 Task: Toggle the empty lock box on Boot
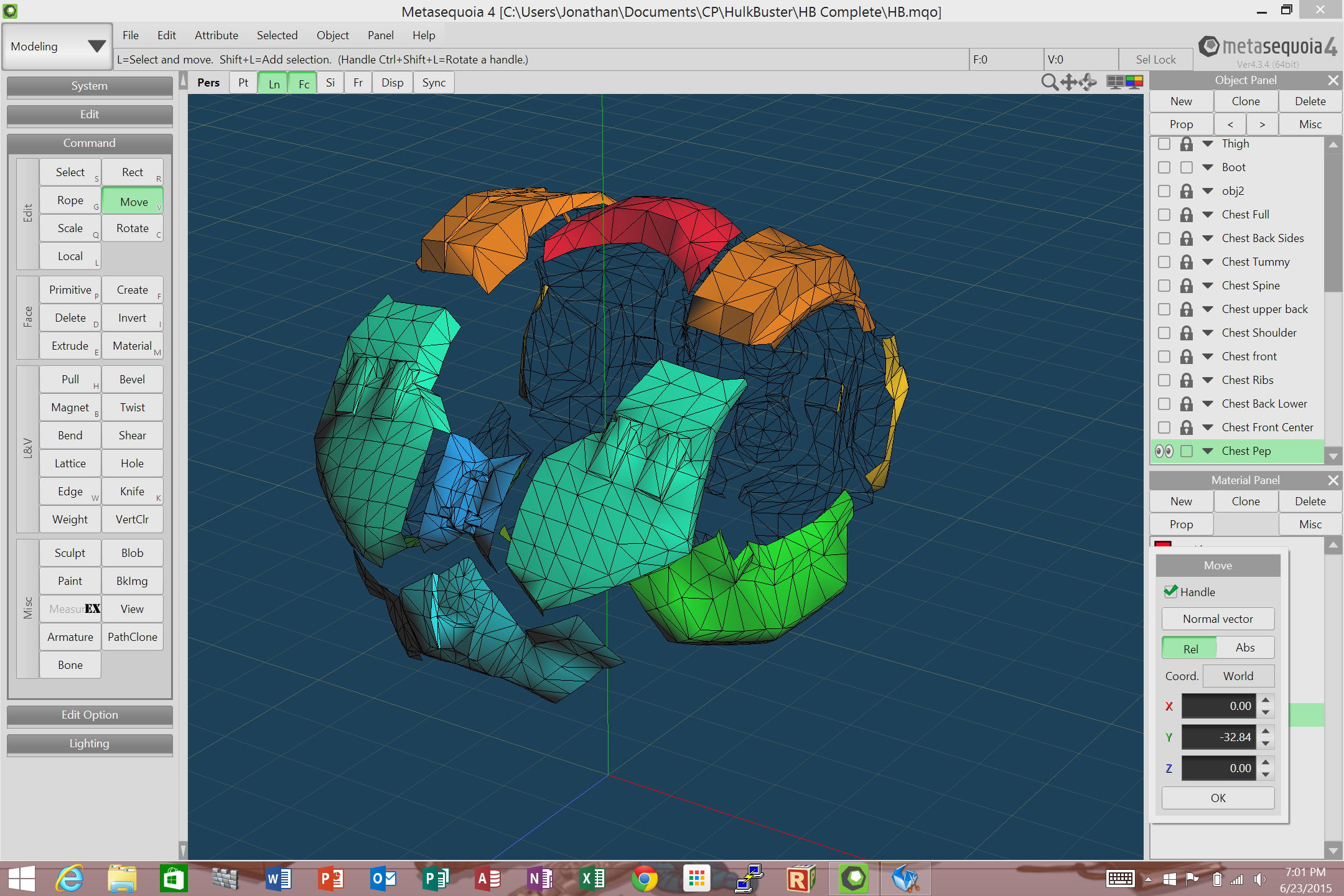pos(1187,167)
